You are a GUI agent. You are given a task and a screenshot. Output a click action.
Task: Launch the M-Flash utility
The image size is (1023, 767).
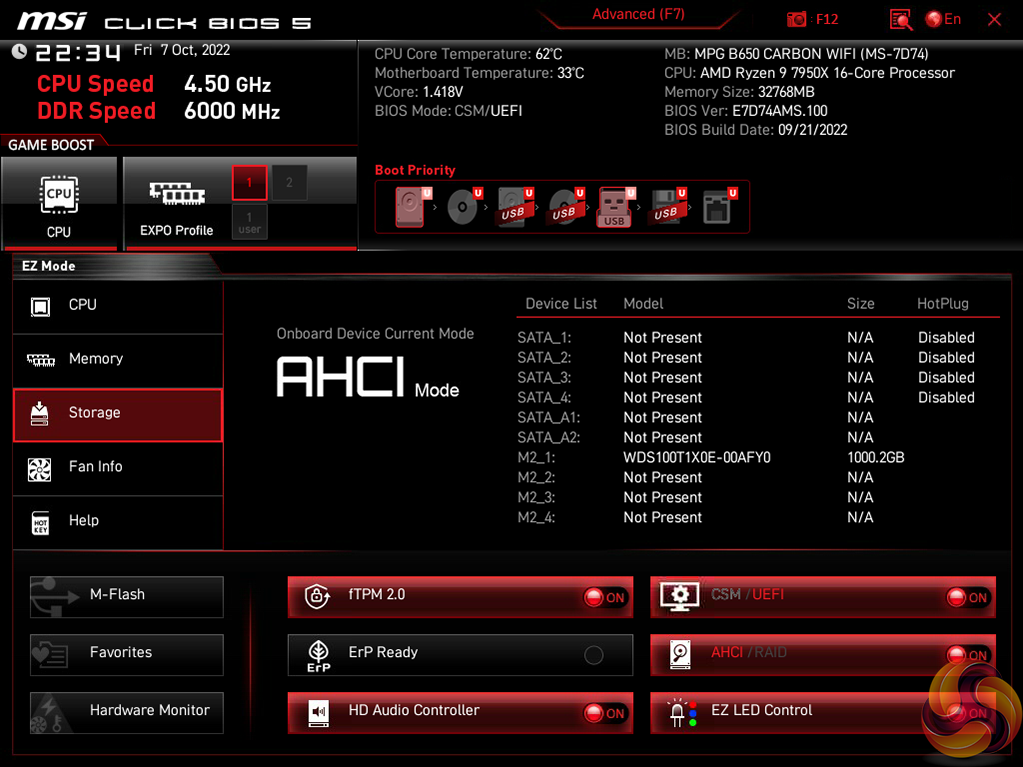click(x=127, y=595)
